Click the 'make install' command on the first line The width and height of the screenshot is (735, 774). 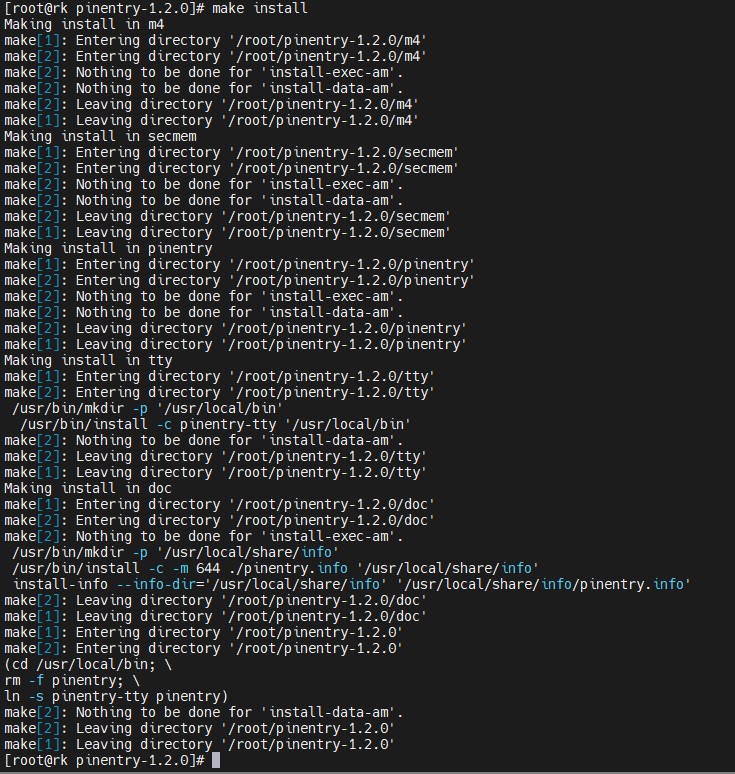click(x=260, y=8)
